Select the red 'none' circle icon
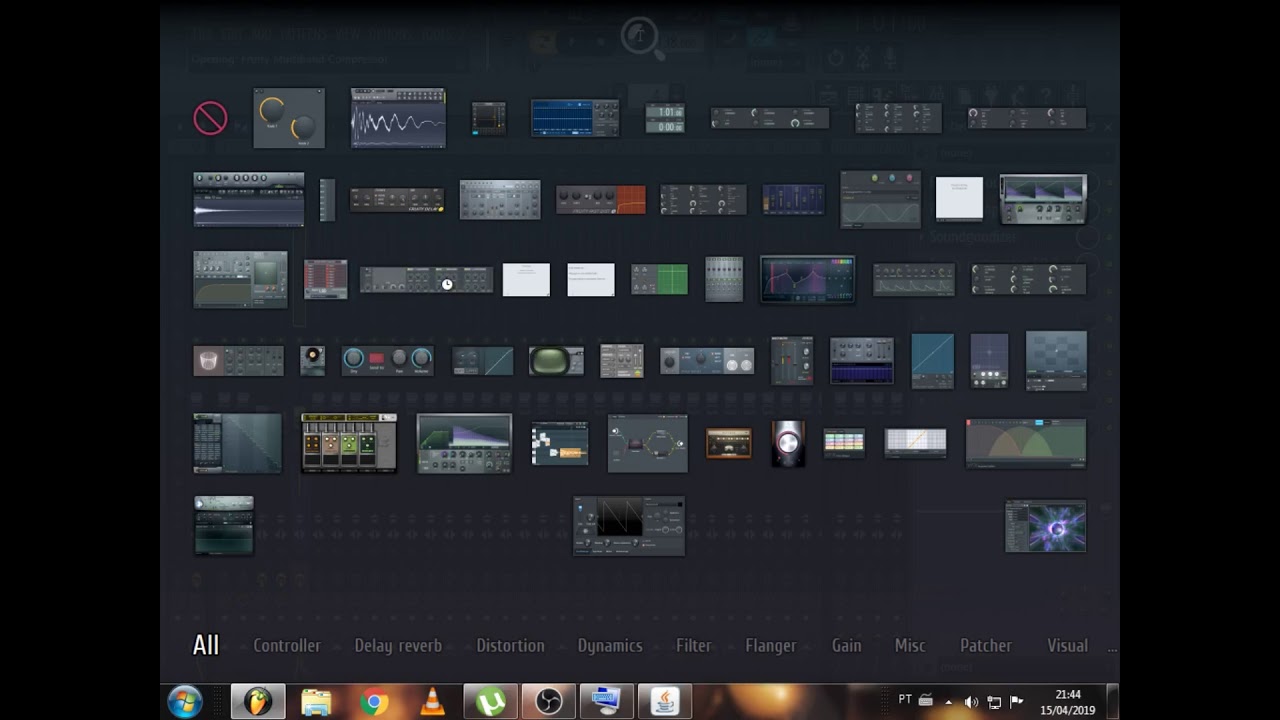The width and height of the screenshot is (1280, 720). pos(210,119)
